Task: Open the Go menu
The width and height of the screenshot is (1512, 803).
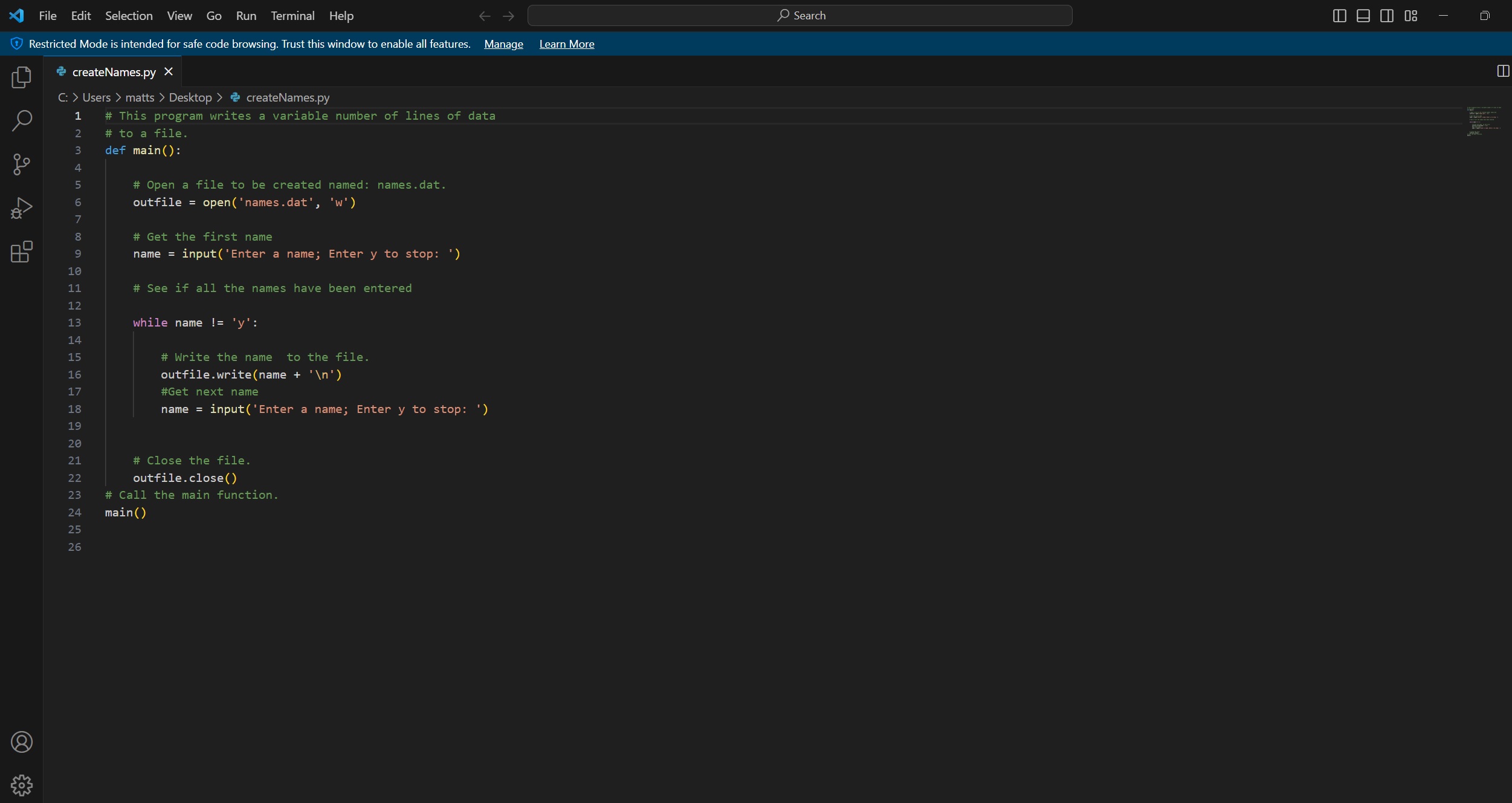Action: tap(214, 16)
